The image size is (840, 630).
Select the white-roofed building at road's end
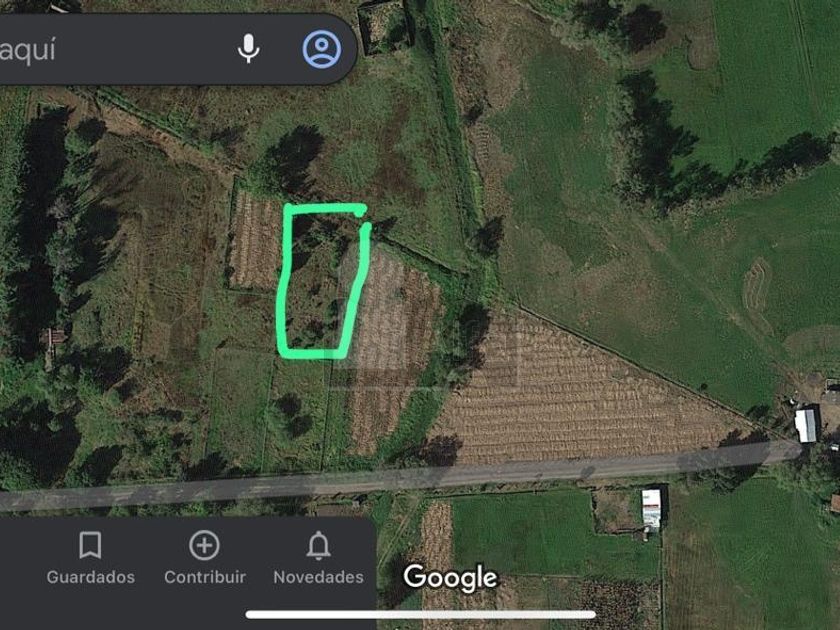(806, 425)
